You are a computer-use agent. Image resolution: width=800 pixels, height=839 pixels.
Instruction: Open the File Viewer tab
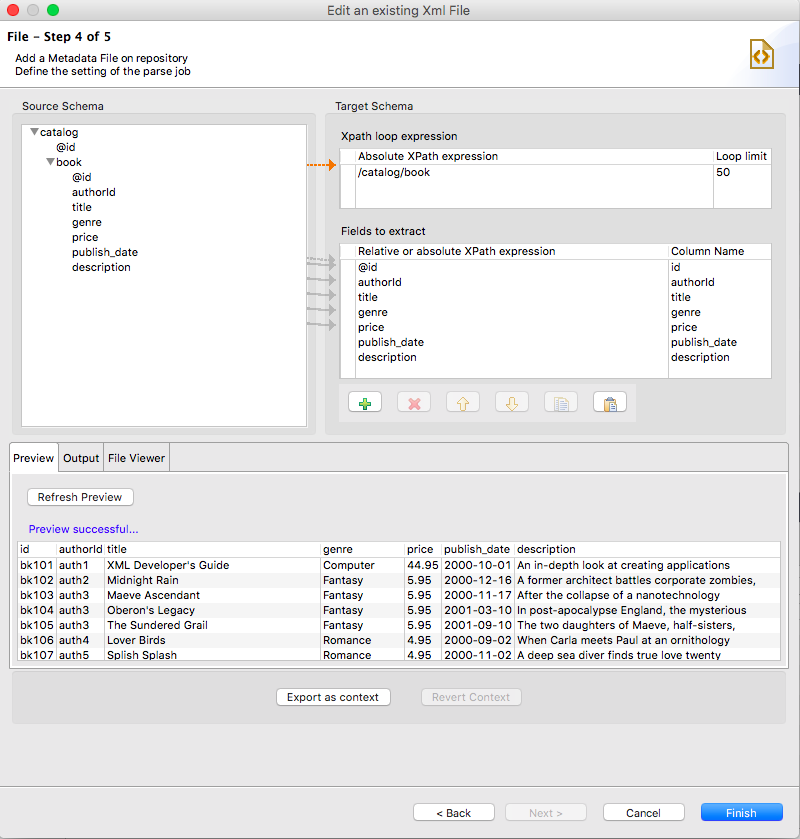click(x=136, y=457)
